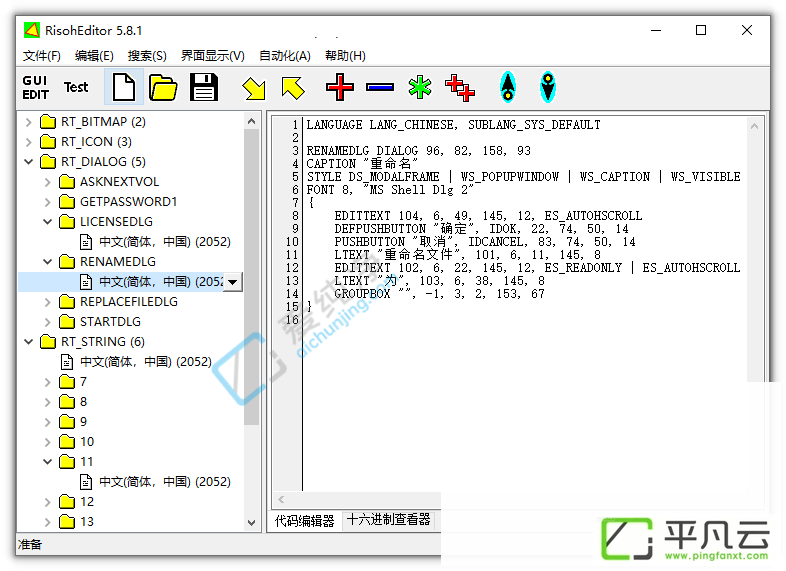This screenshot has height=571, width=786.
Task: Open the 编辑(E) menu
Action: pos(94,56)
